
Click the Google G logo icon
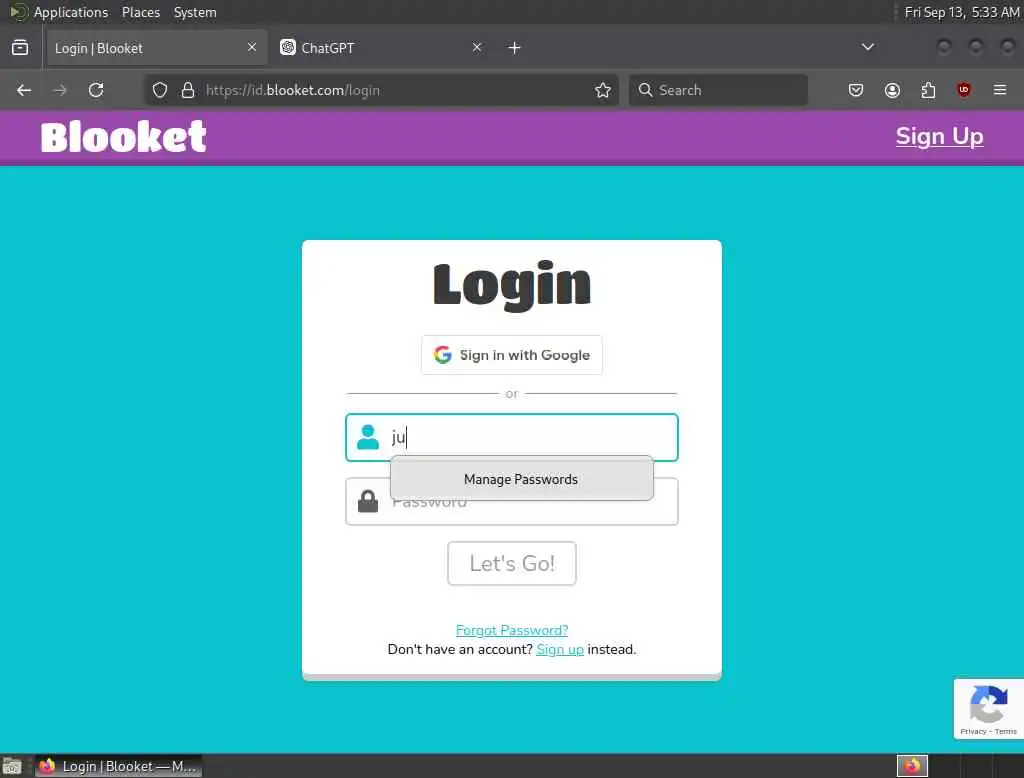443,355
